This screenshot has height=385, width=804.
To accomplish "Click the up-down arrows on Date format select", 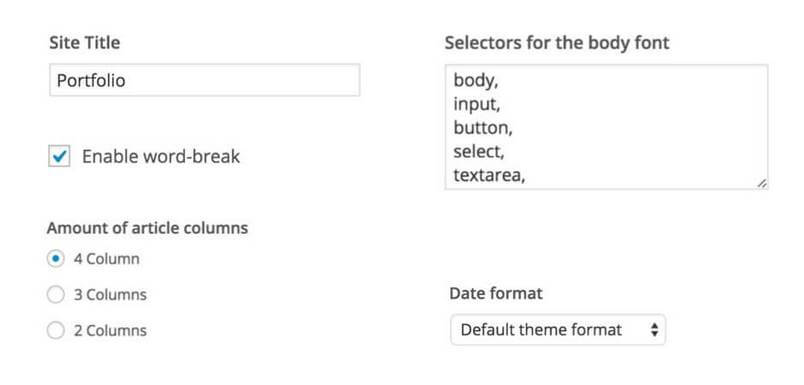I will (654, 330).
